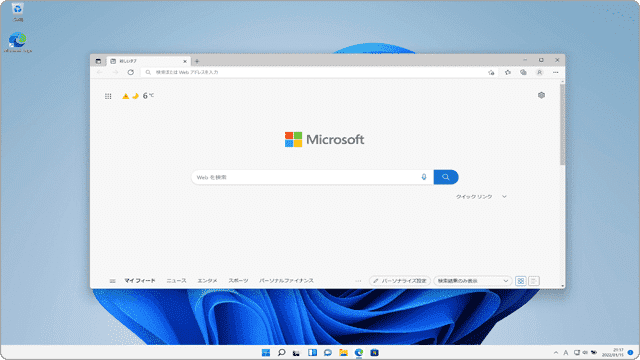Open the app launcher grid

coord(108,96)
